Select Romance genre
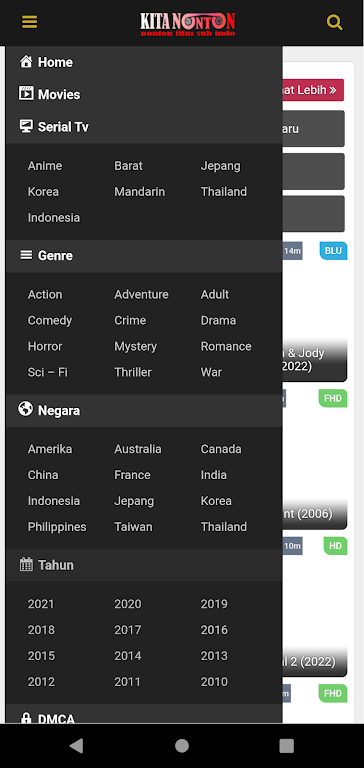Image resolution: width=364 pixels, height=768 pixels. [x=226, y=346]
